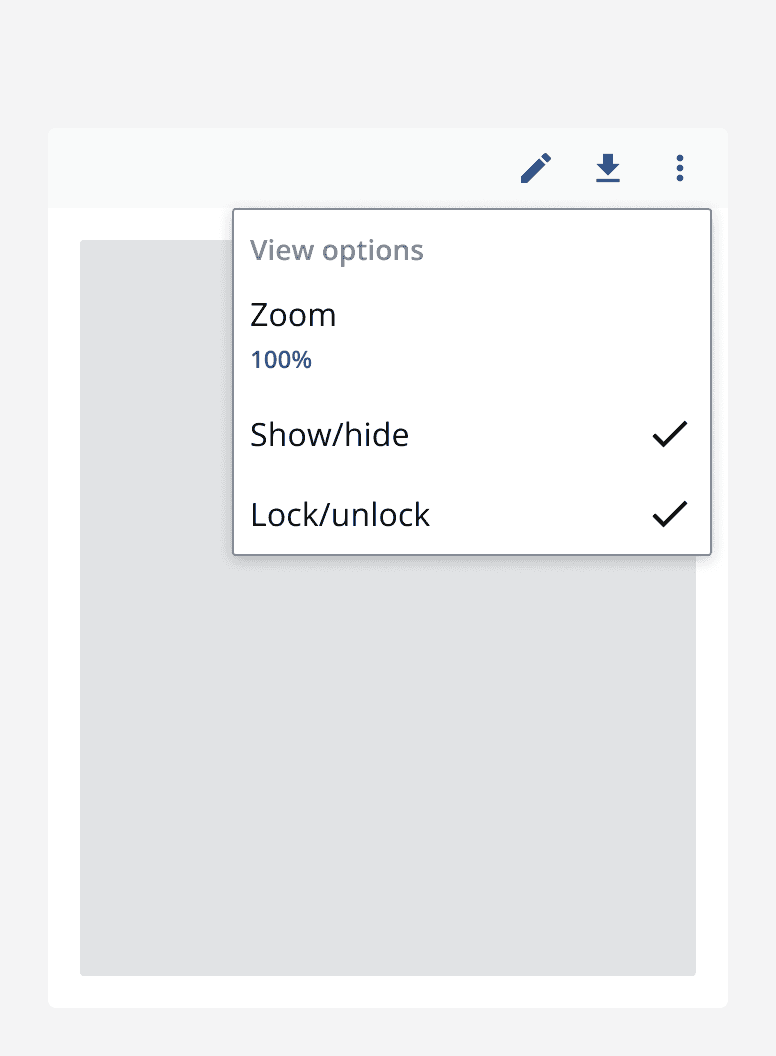This screenshot has width=776, height=1056.
Task: Adjust zoom by clicking the 100% value
Action: 281,360
